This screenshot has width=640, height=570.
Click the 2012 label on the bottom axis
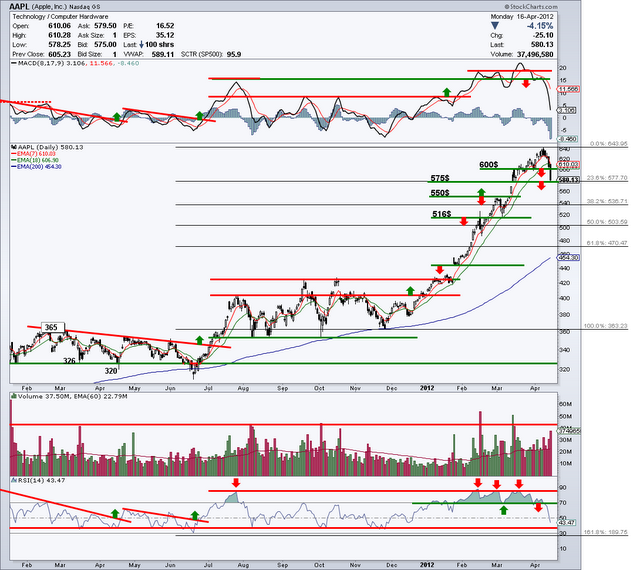(x=427, y=565)
